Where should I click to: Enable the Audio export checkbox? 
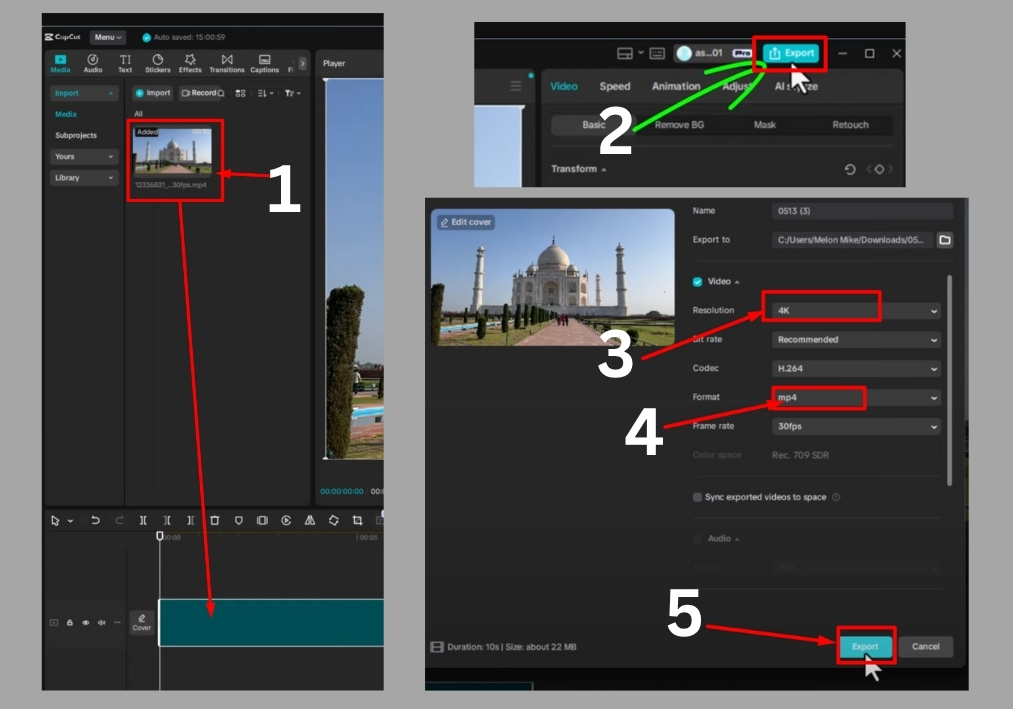pos(697,538)
